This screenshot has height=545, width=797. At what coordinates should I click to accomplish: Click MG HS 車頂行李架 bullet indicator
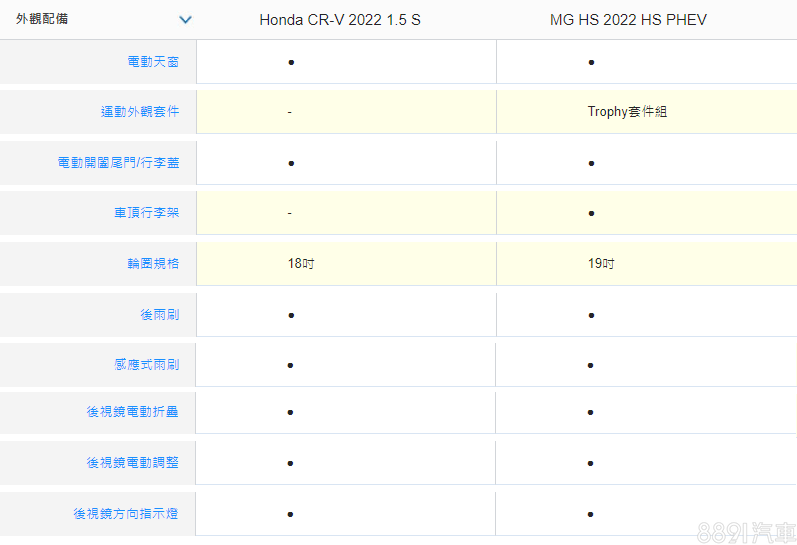tap(592, 214)
